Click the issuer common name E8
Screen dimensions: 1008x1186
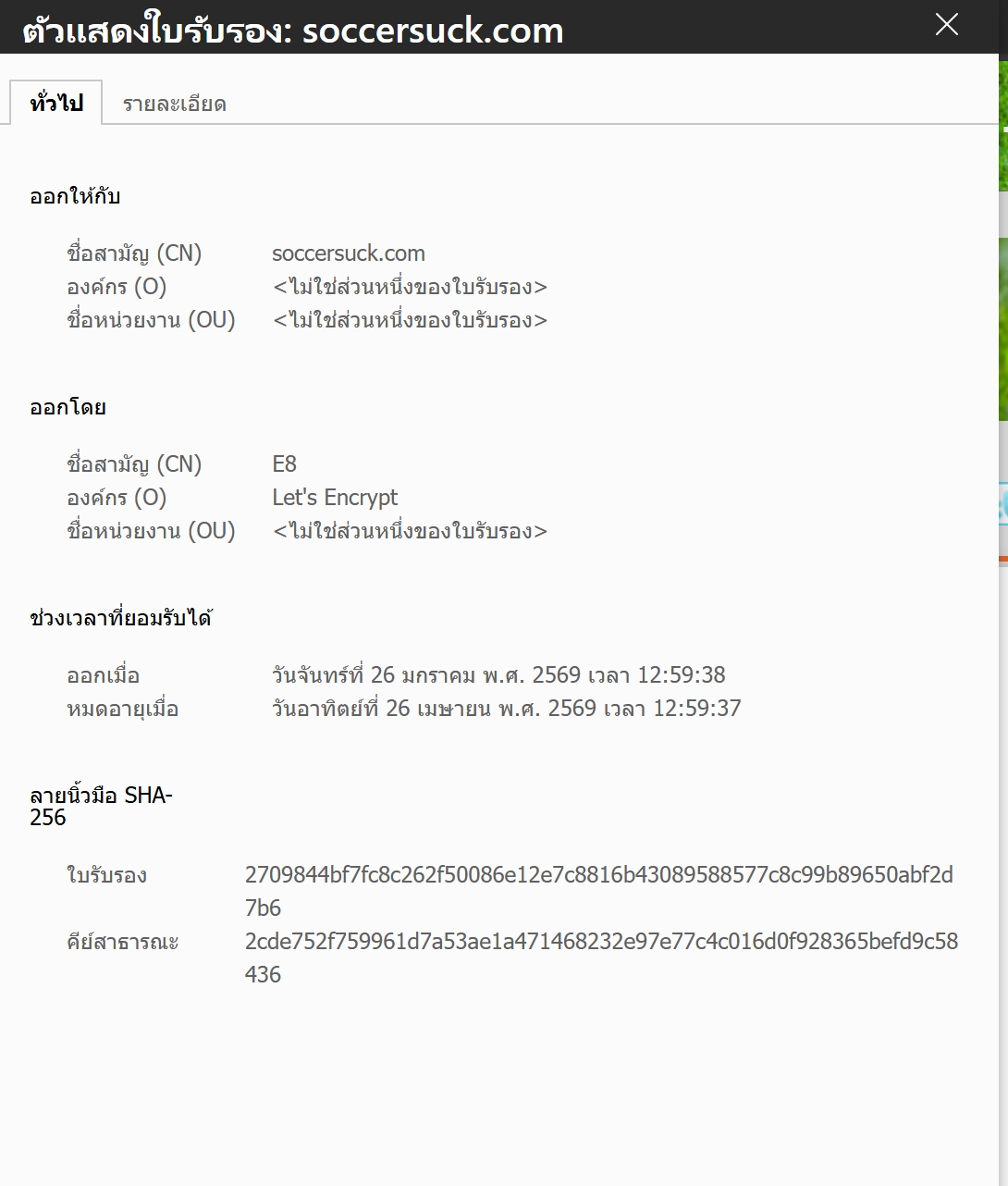pyautogui.click(x=284, y=464)
